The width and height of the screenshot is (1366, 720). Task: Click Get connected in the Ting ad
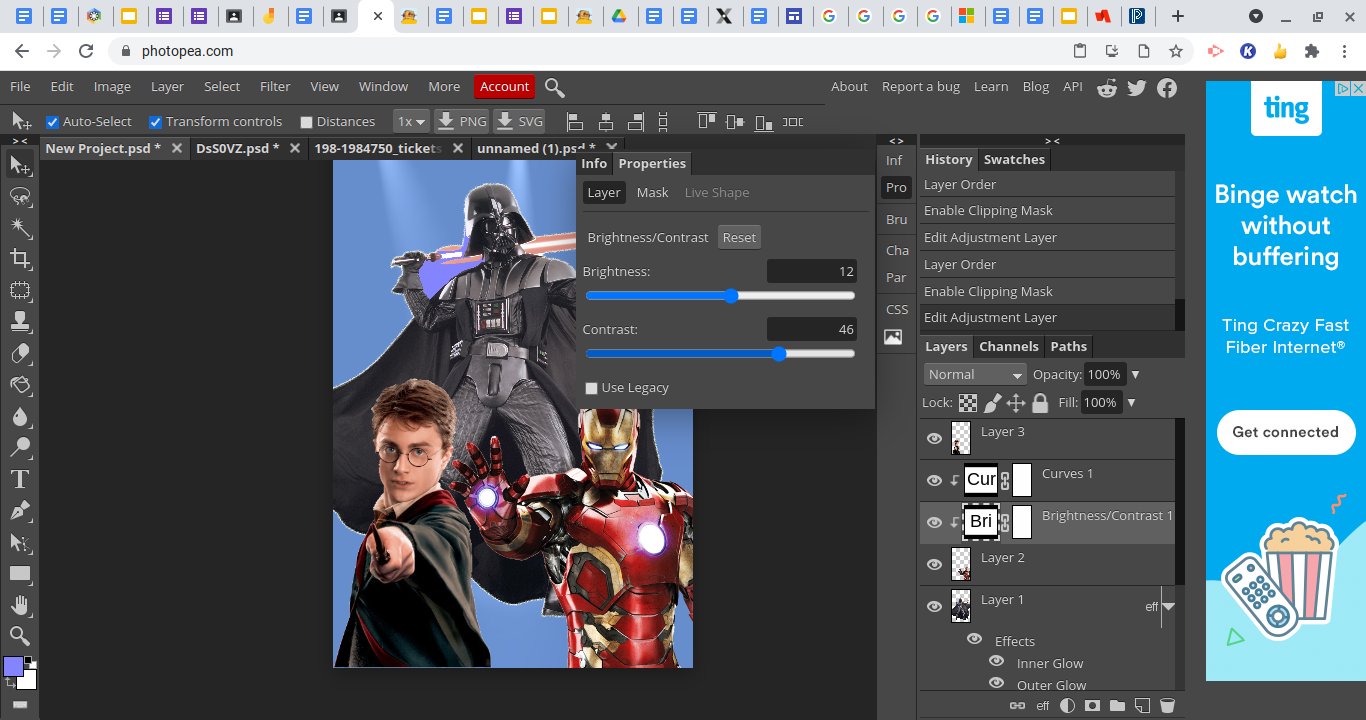point(1285,432)
